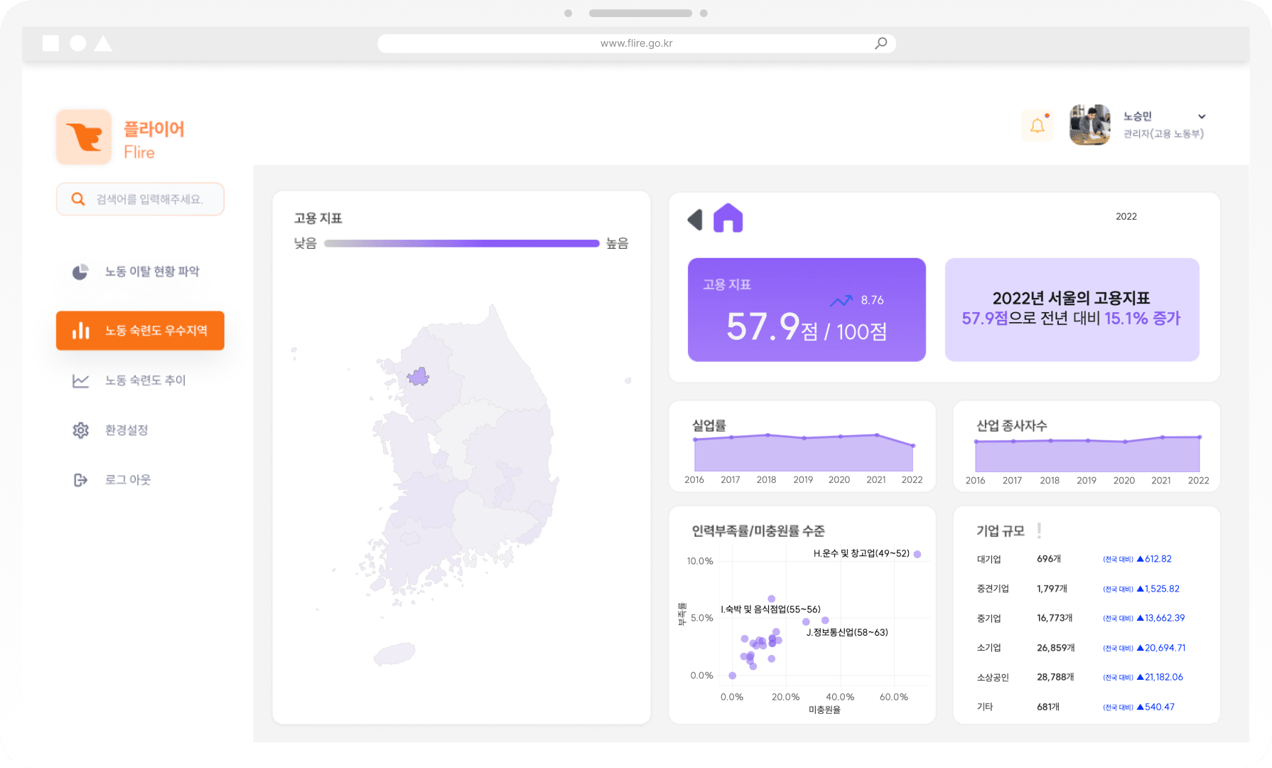Screen dimensions: 1272x768
Task: Click the browser address bar search icon
Action: pos(881,43)
